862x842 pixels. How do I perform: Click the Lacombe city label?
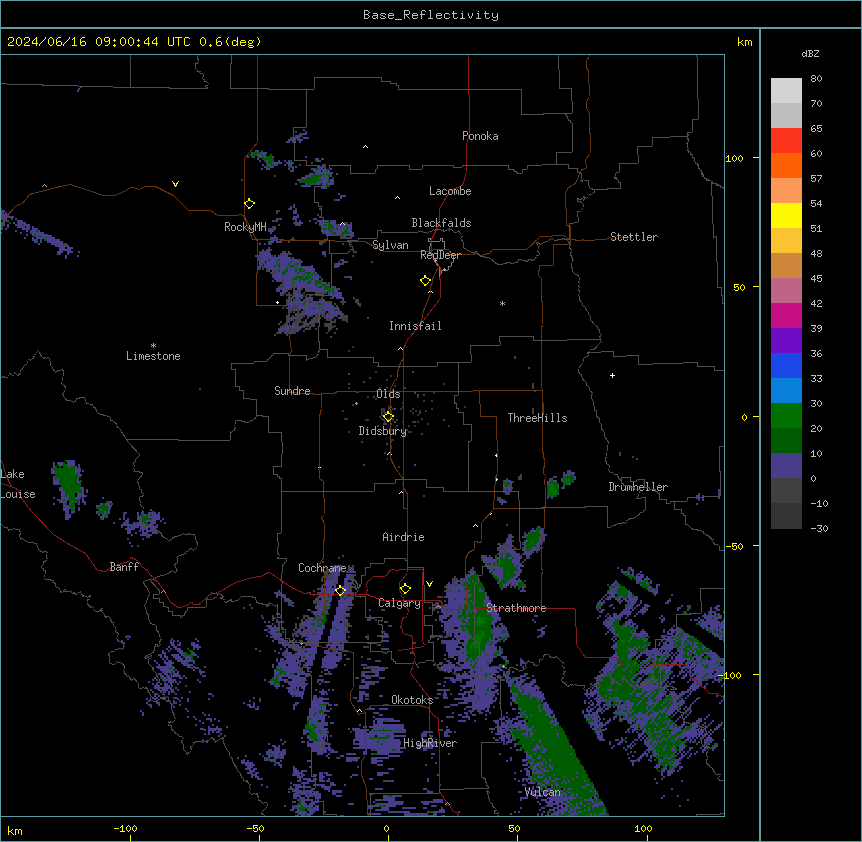click(x=450, y=191)
